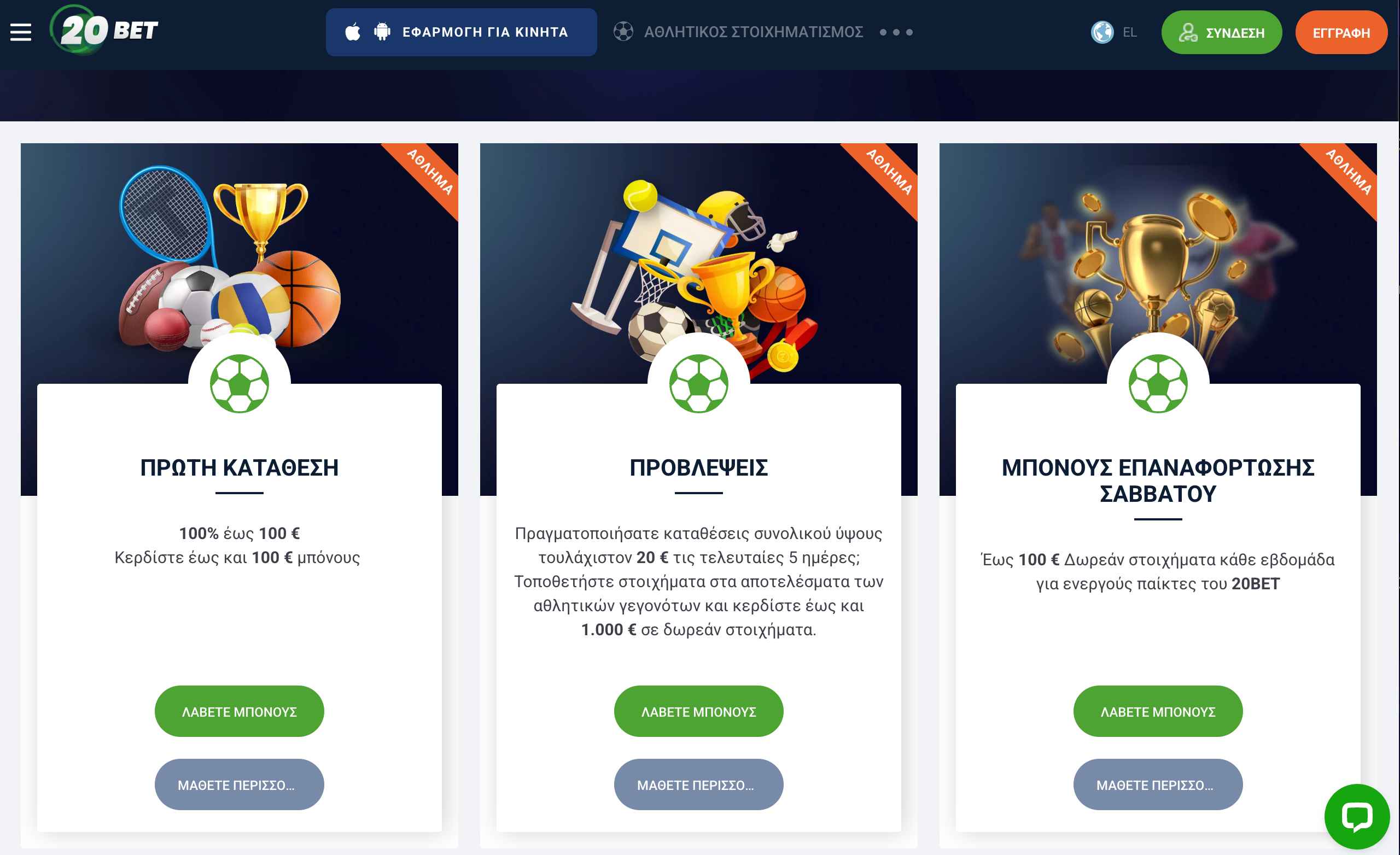
Task: Click football icon on ΠΡΟΒΛΕΨΕΙΣ card
Action: (699, 383)
